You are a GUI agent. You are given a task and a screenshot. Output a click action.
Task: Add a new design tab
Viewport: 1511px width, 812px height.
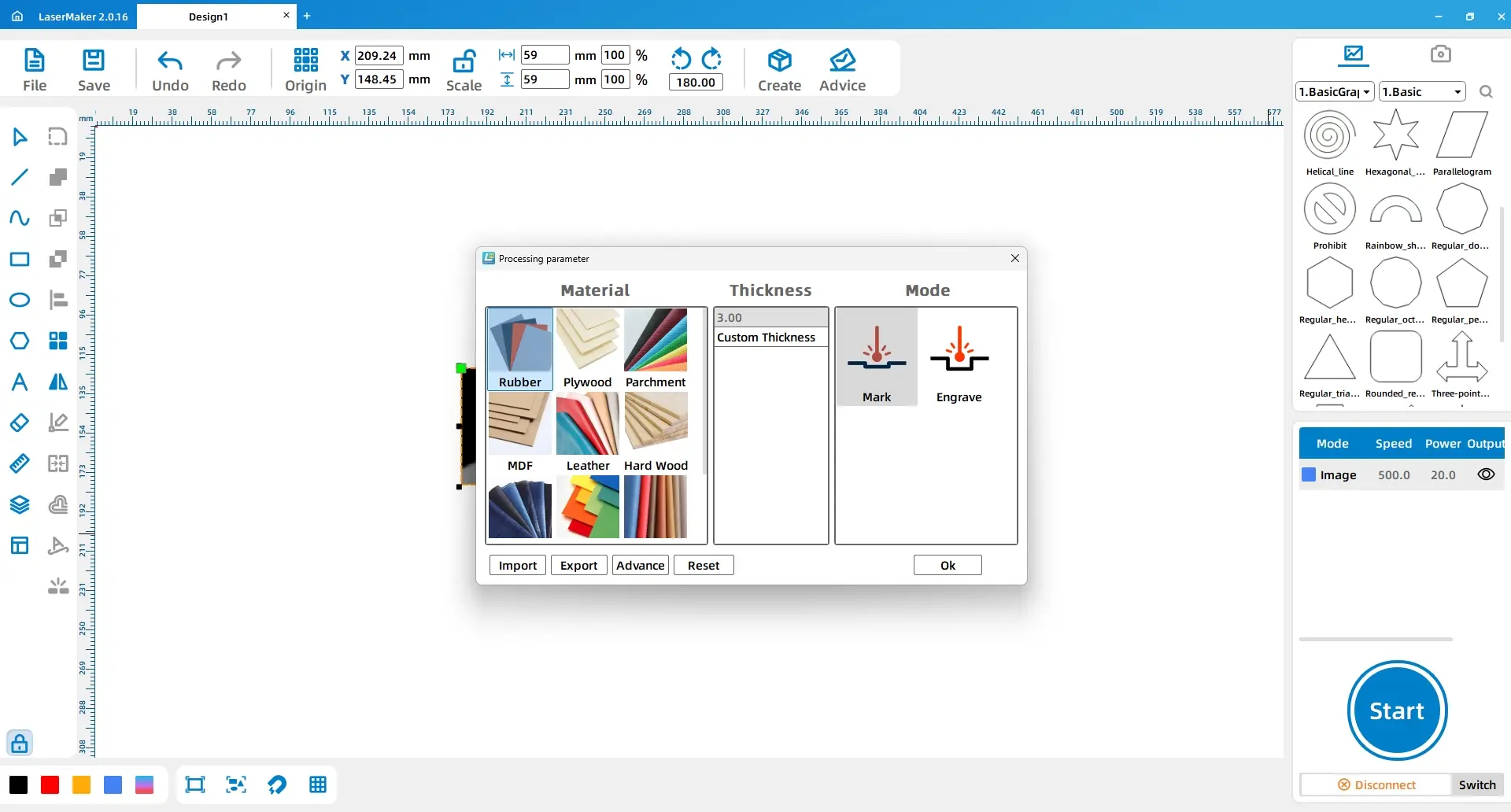coord(307,16)
